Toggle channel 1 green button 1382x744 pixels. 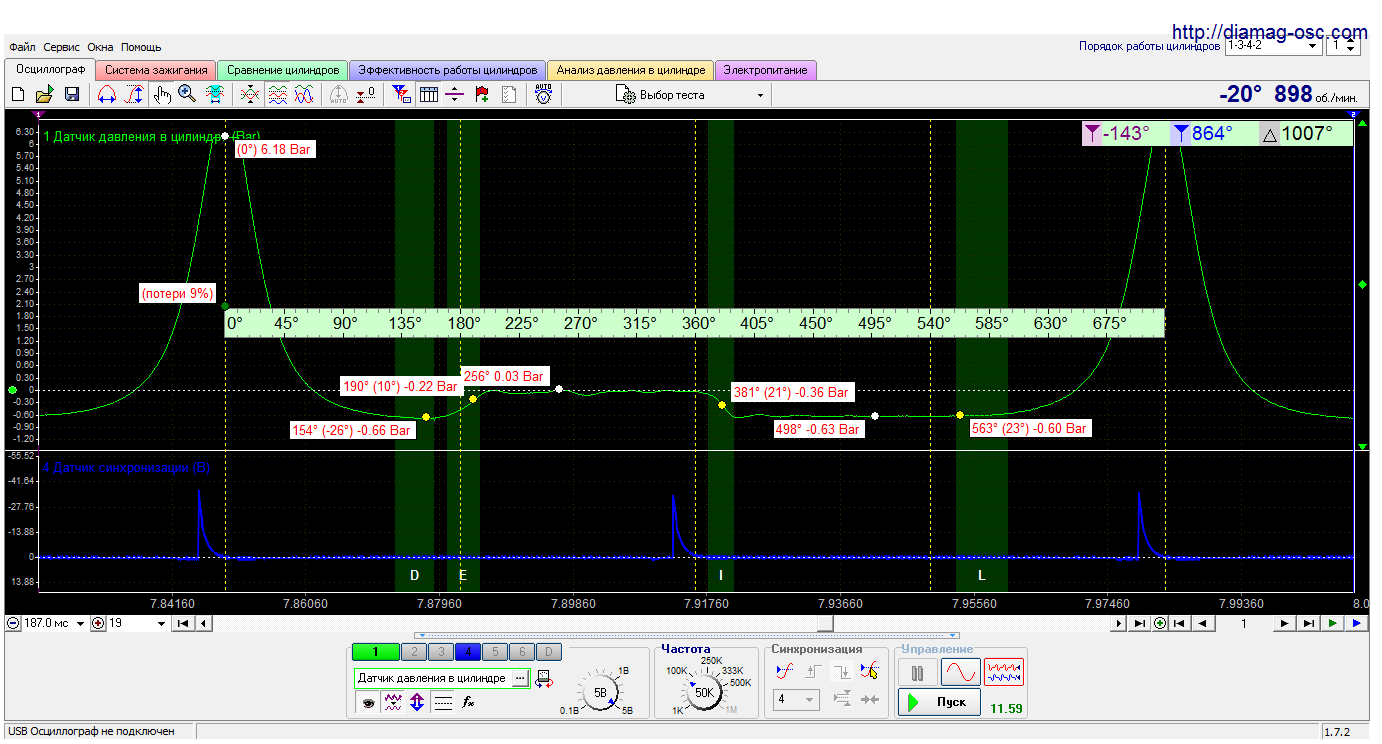(375, 651)
